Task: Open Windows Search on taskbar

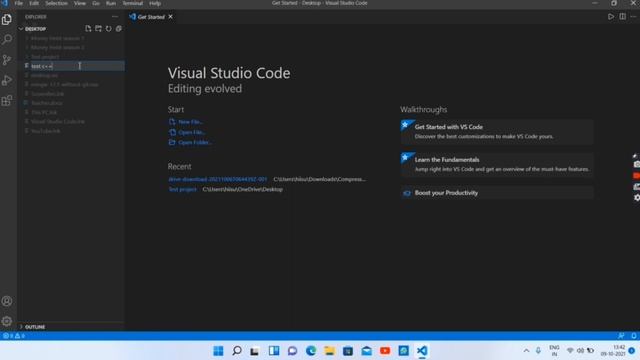Action: (237, 351)
